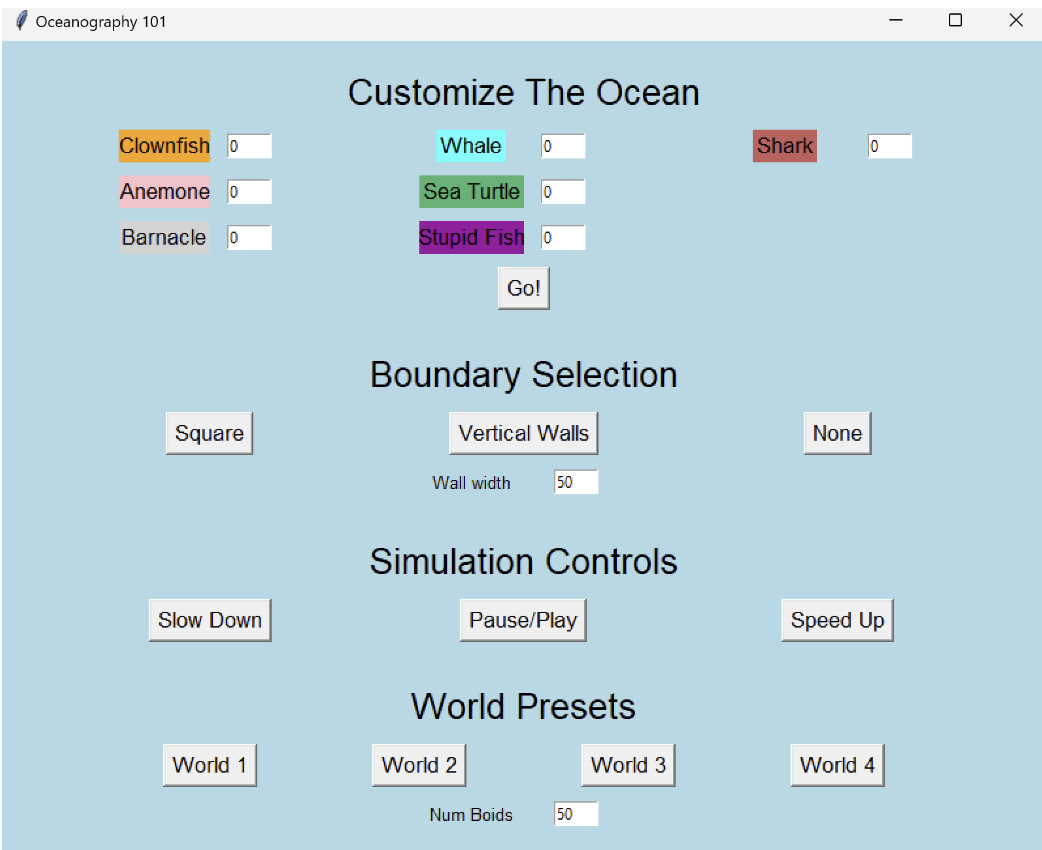Viewport: 1042px width, 850px height.
Task: Minimize the Oceanography 101 window
Action: (896, 21)
